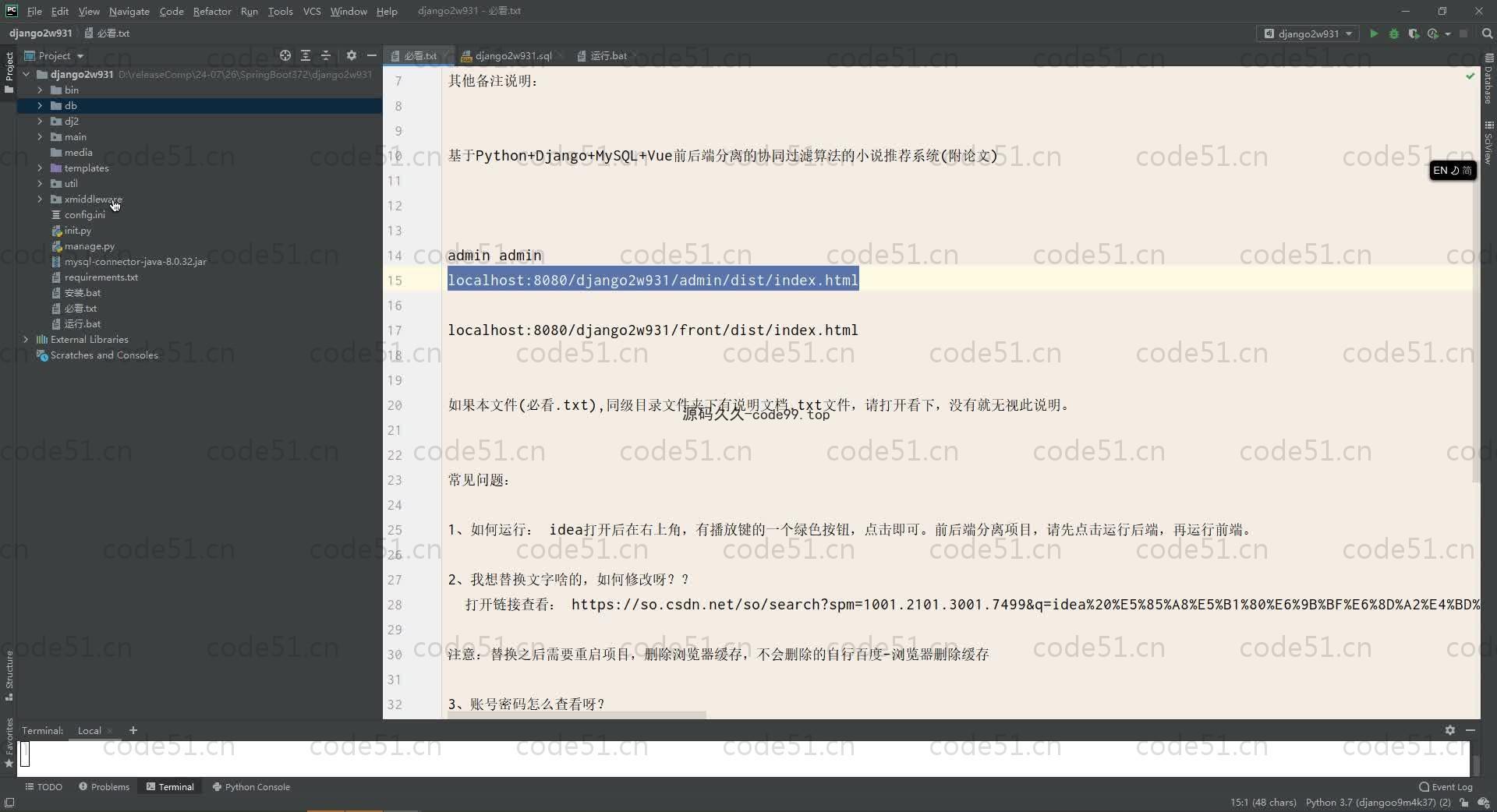This screenshot has width=1497, height=812.
Task: Click the green inspection checkmark
Action: pyautogui.click(x=1470, y=76)
